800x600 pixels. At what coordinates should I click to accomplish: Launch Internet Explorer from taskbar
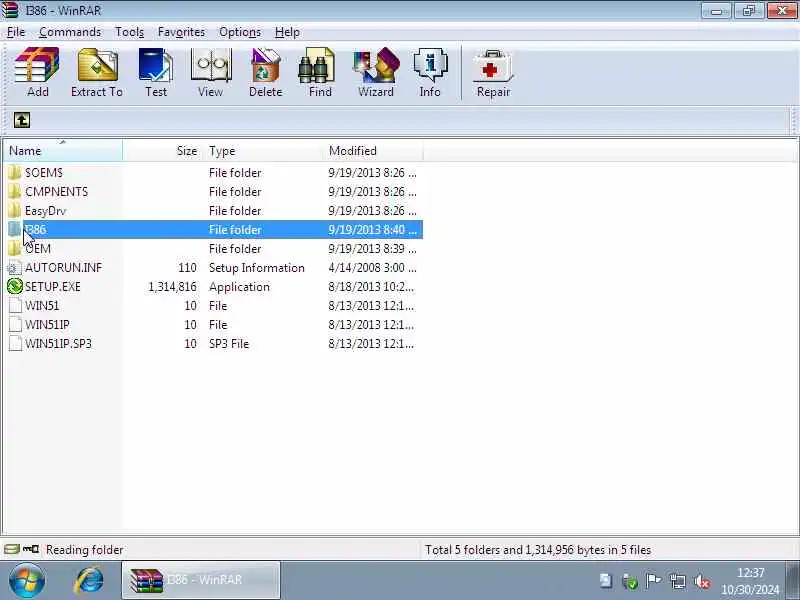pyautogui.click(x=89, y=581)
